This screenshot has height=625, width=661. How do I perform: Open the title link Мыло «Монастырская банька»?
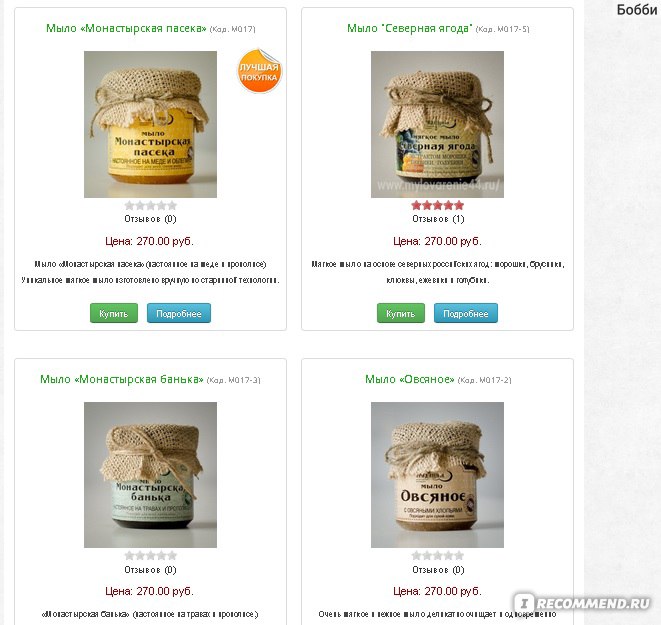coord(122,379)
